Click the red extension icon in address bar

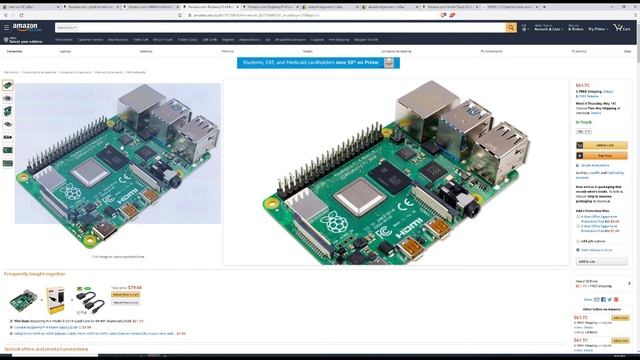click(x=452, y=15)
